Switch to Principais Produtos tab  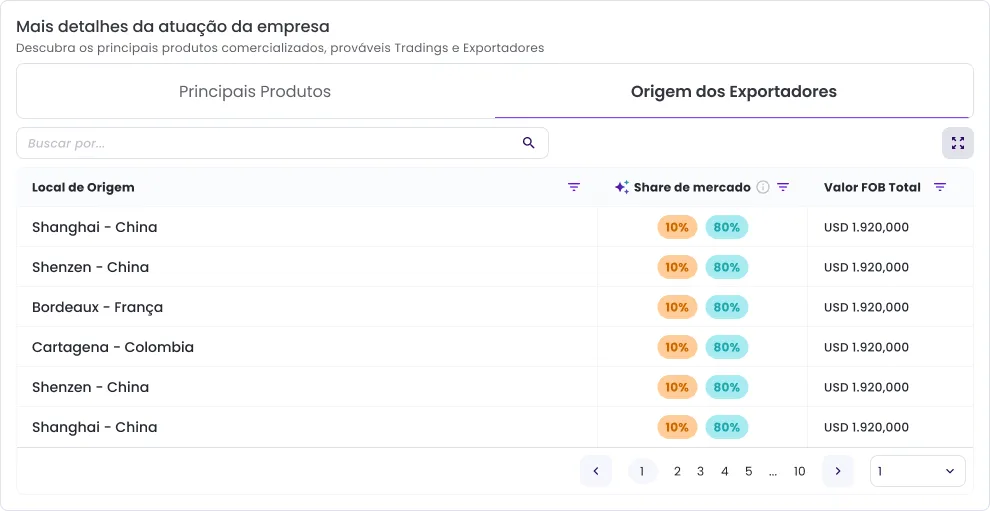pyautogui.click(x=255, y=92)
